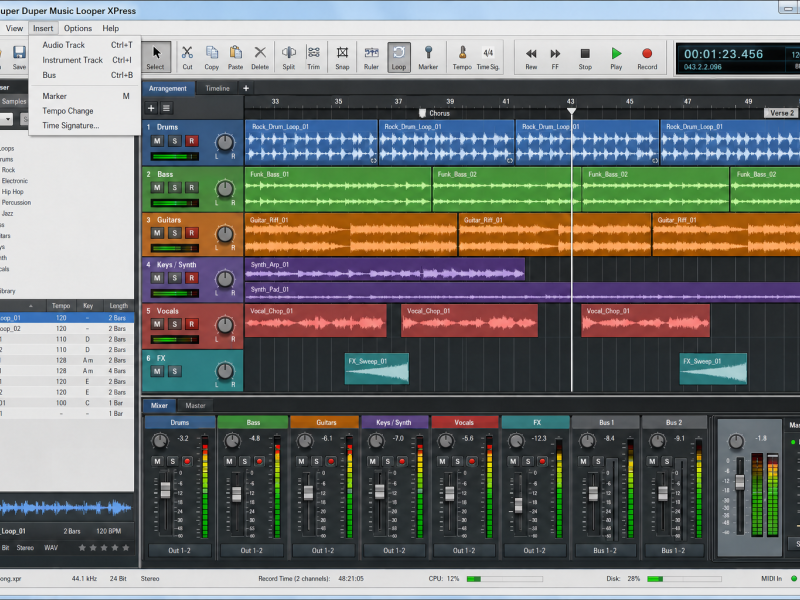Open the Tempo metronome tool
This screenshot has width=800, height=600.
[462, 58]
